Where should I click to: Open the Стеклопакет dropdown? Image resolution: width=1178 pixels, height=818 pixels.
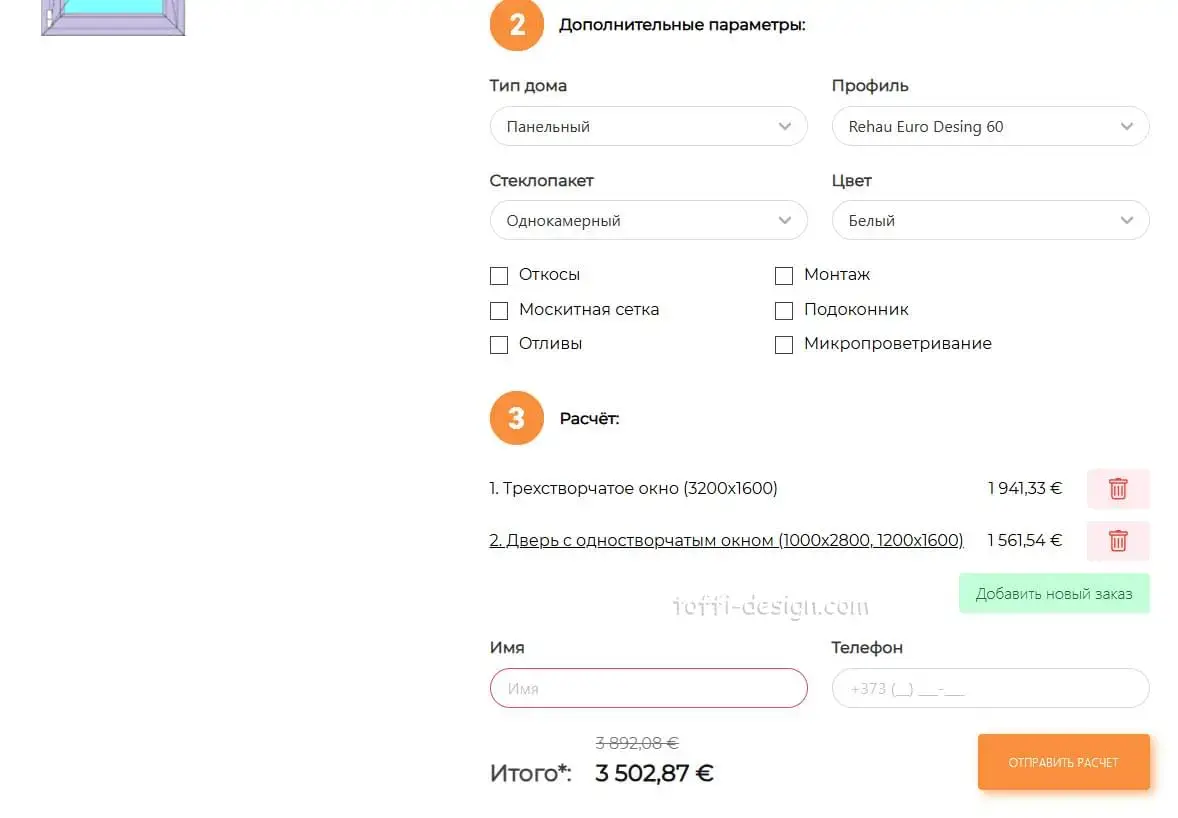click(x=648, y=221)
